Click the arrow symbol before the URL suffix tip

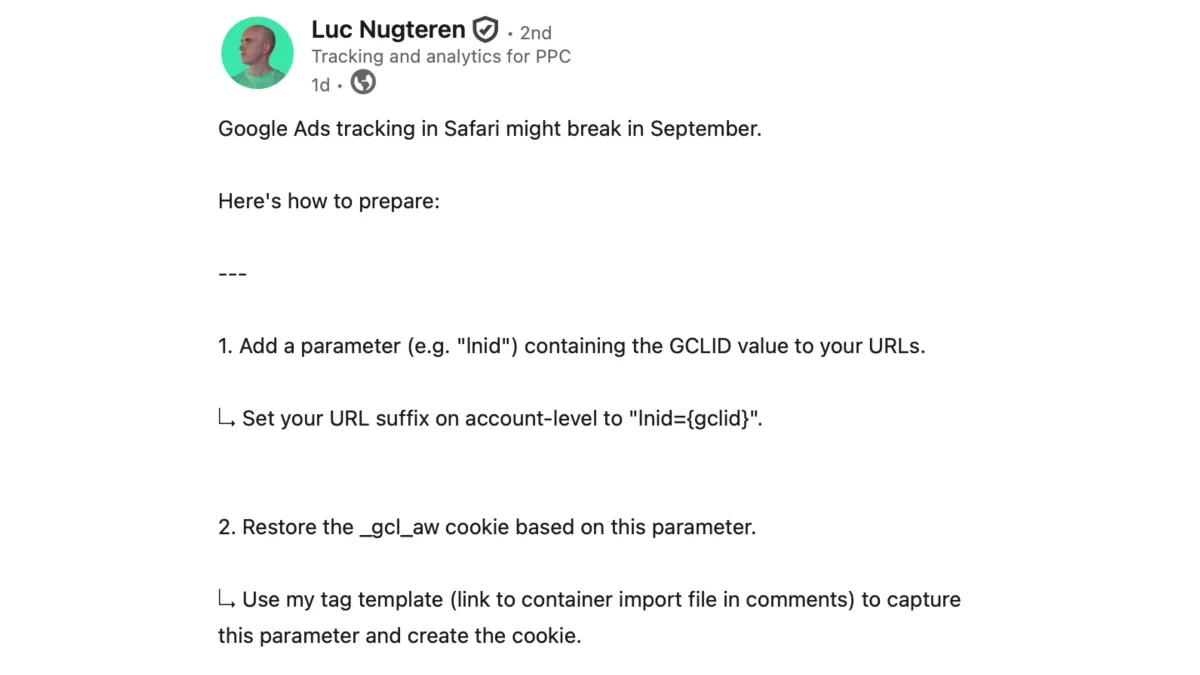click(x=224, y=420)
